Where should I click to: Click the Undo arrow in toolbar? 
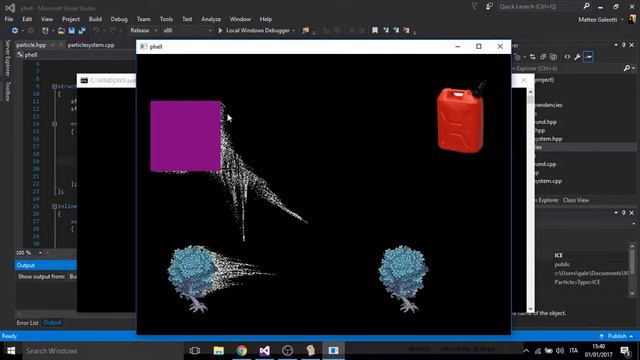tap(96, 31)
